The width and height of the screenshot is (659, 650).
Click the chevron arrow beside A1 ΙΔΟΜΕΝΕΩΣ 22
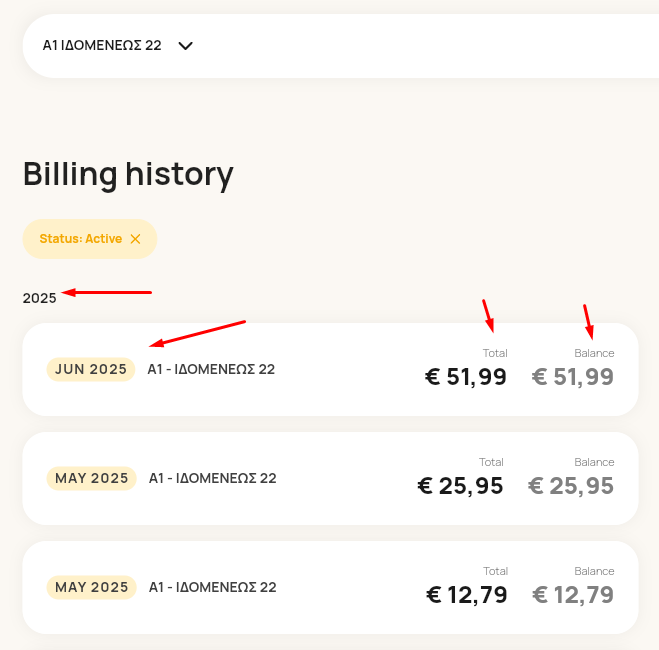(x=185, y=45)
